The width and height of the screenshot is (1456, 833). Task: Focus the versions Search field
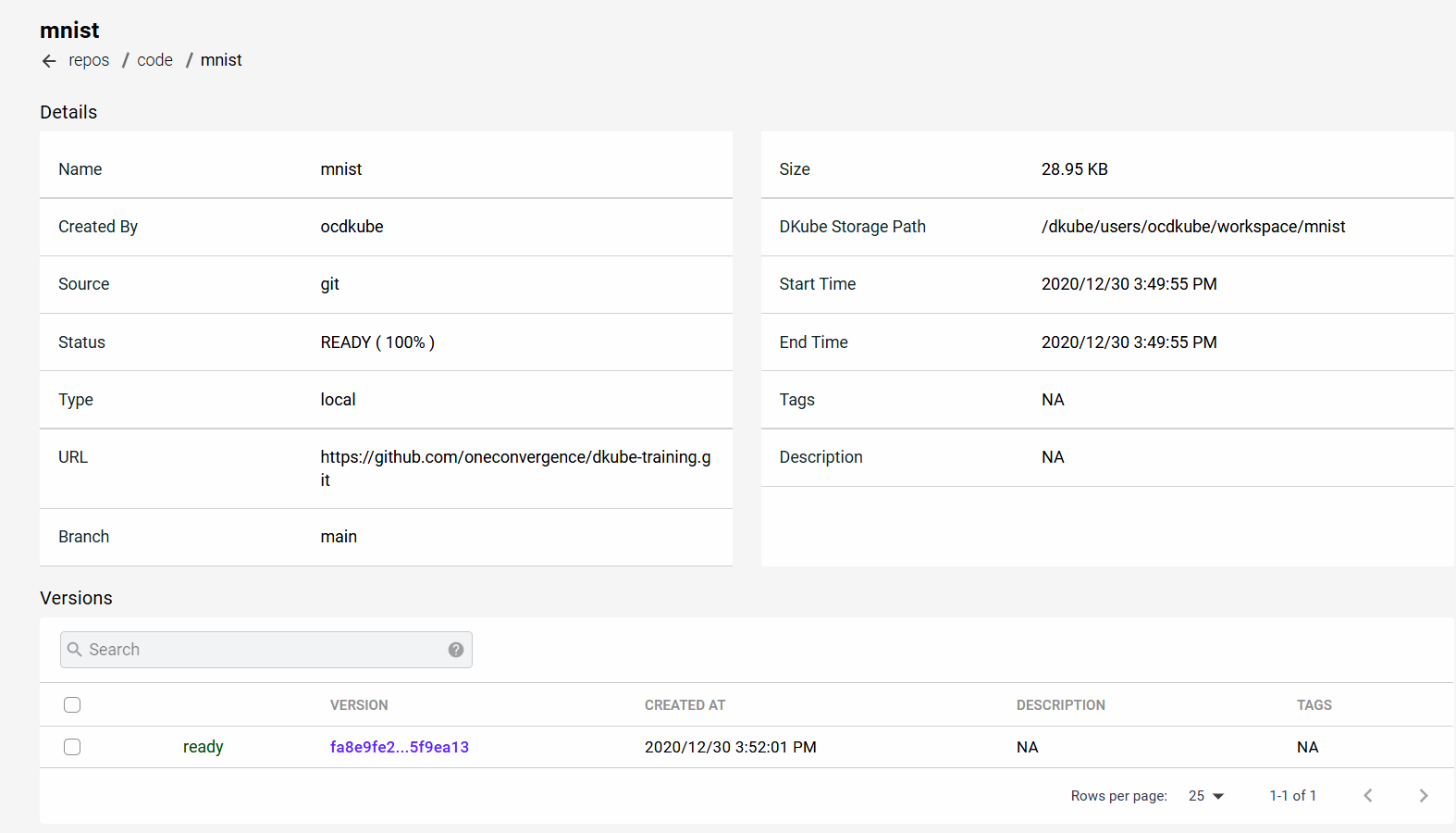click(266, 650)
